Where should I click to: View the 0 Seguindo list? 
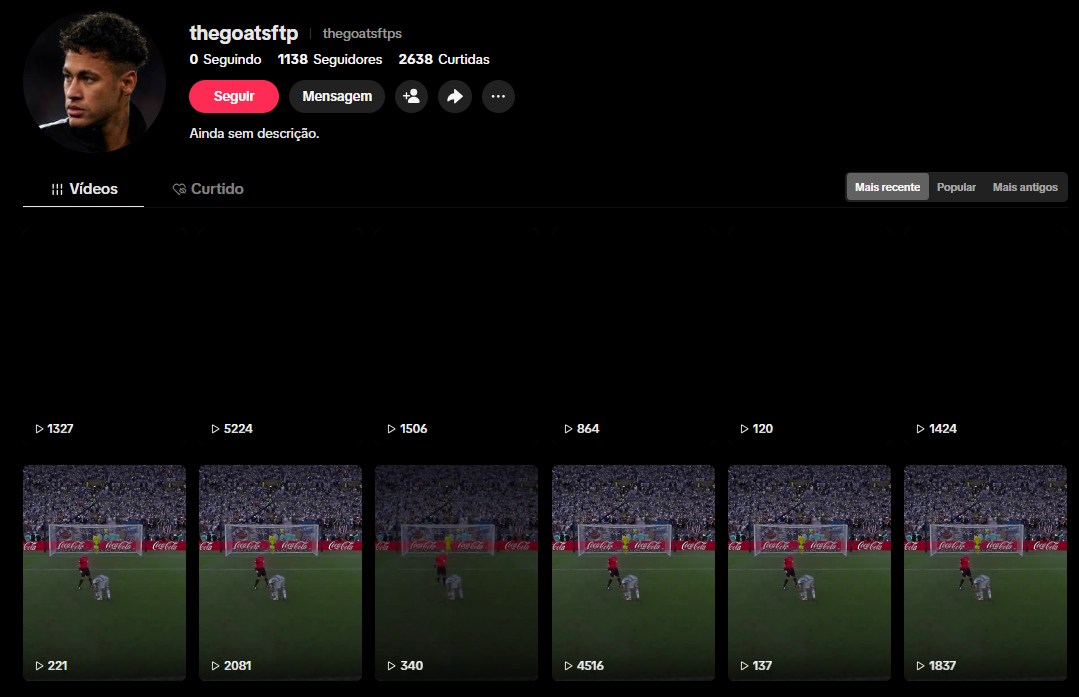pos(225,60)
